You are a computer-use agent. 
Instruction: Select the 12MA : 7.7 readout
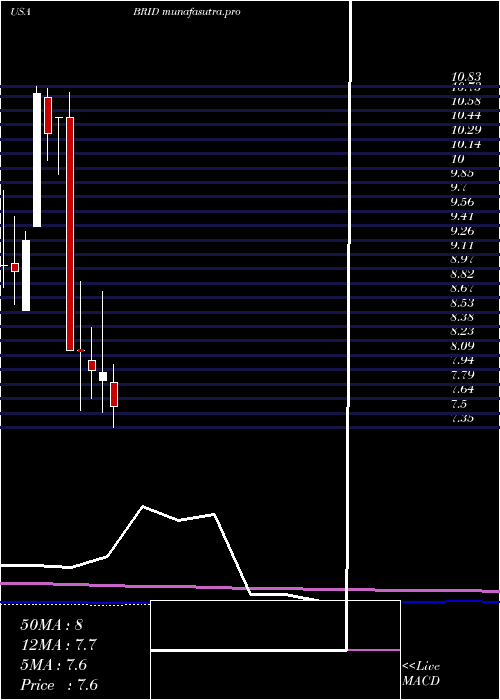click(58, 645)
